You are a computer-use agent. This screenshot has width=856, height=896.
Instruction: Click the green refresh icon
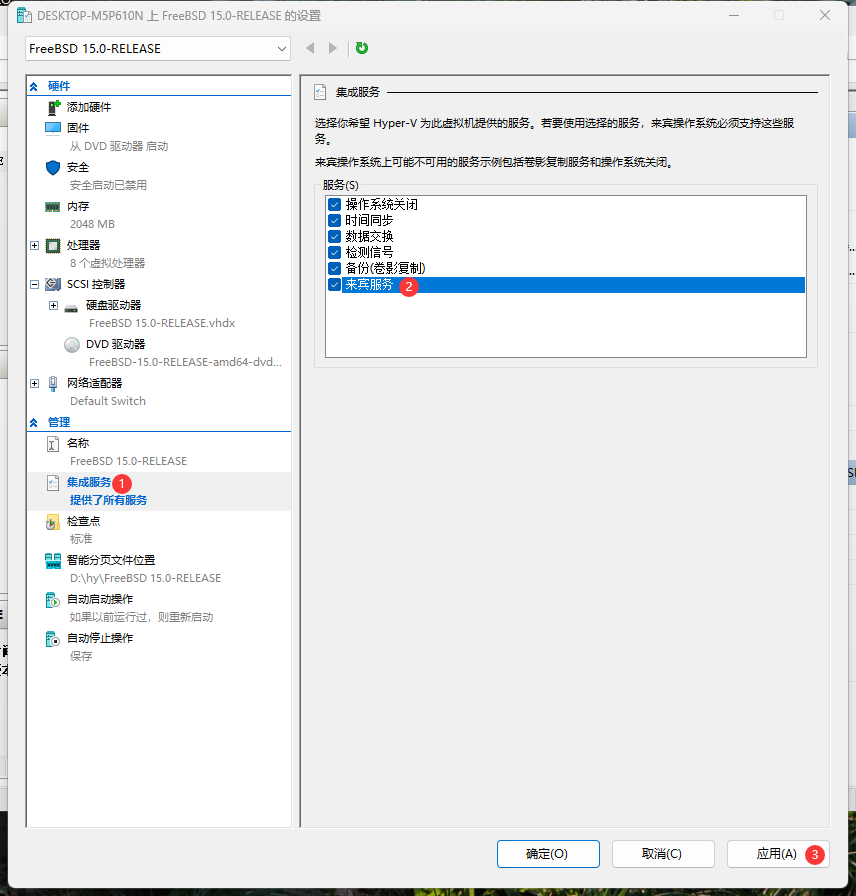tap(362, 48)
